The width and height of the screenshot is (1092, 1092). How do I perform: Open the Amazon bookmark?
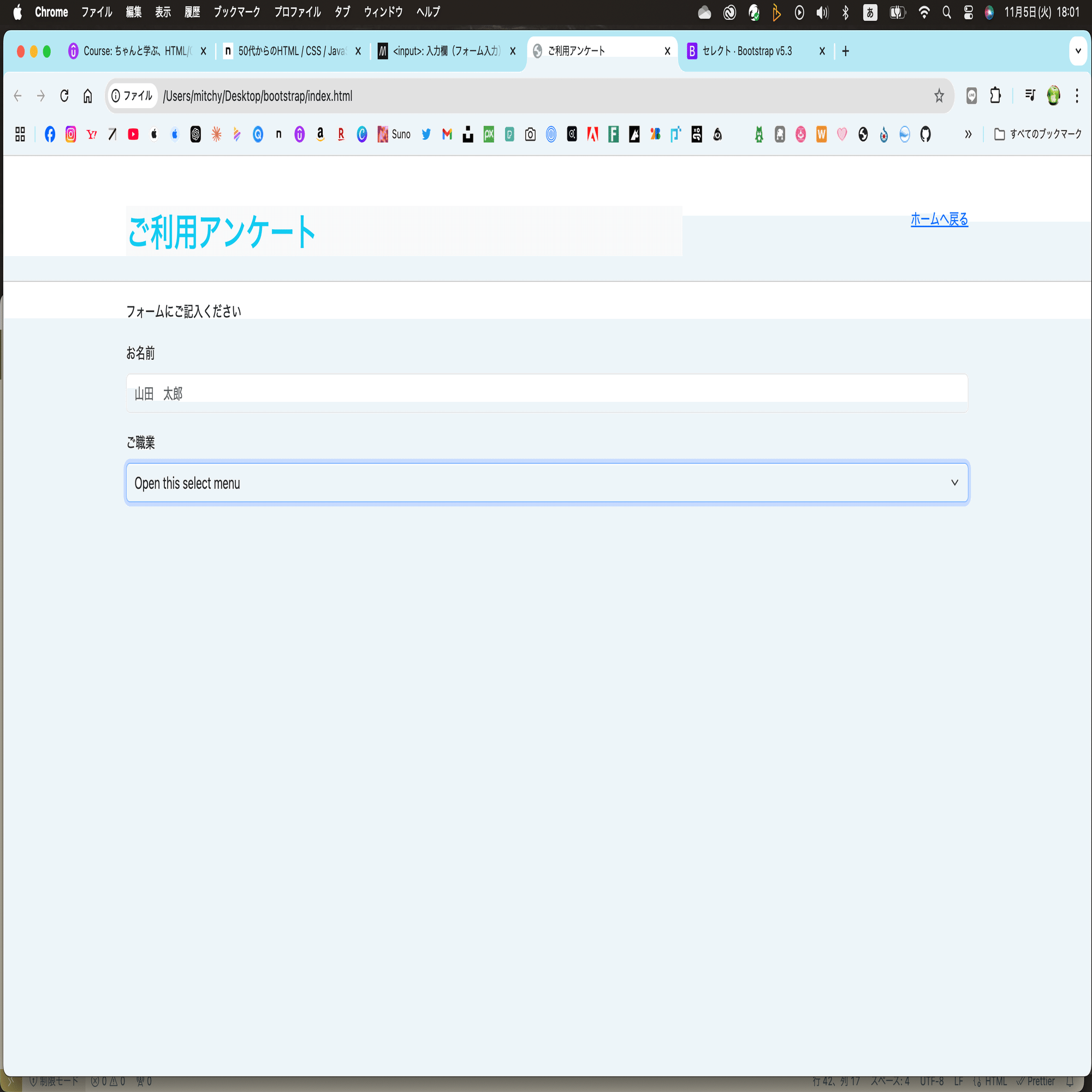pos(321,134)
